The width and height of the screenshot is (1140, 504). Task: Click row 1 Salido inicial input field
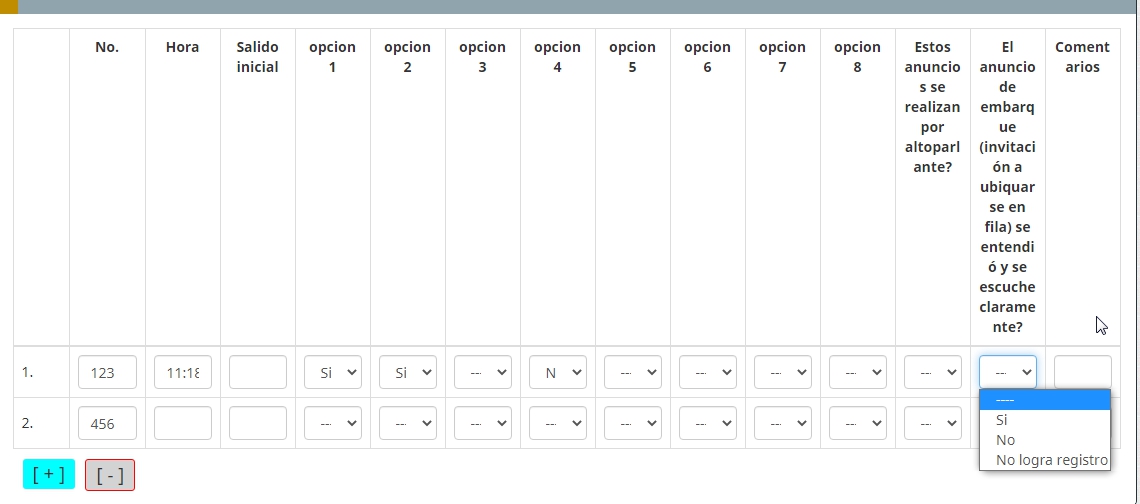point(258,373)
